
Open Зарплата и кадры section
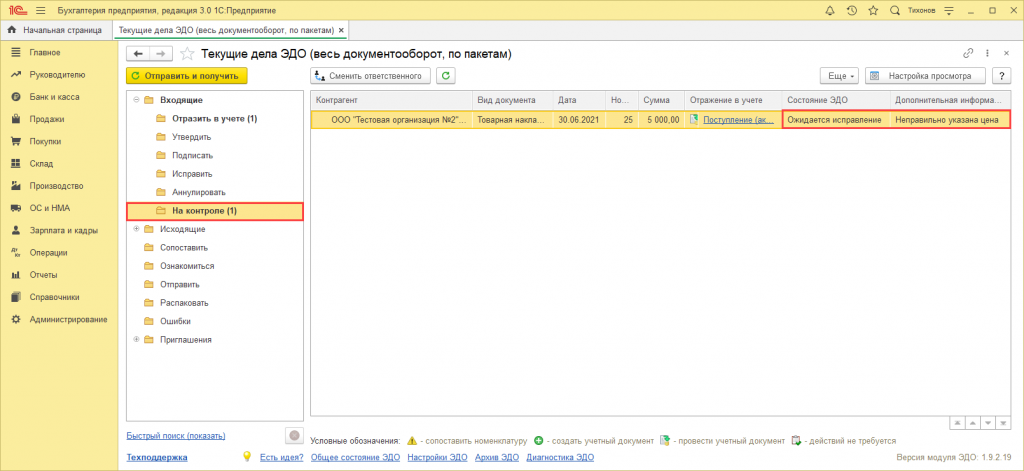pos(64,230)
